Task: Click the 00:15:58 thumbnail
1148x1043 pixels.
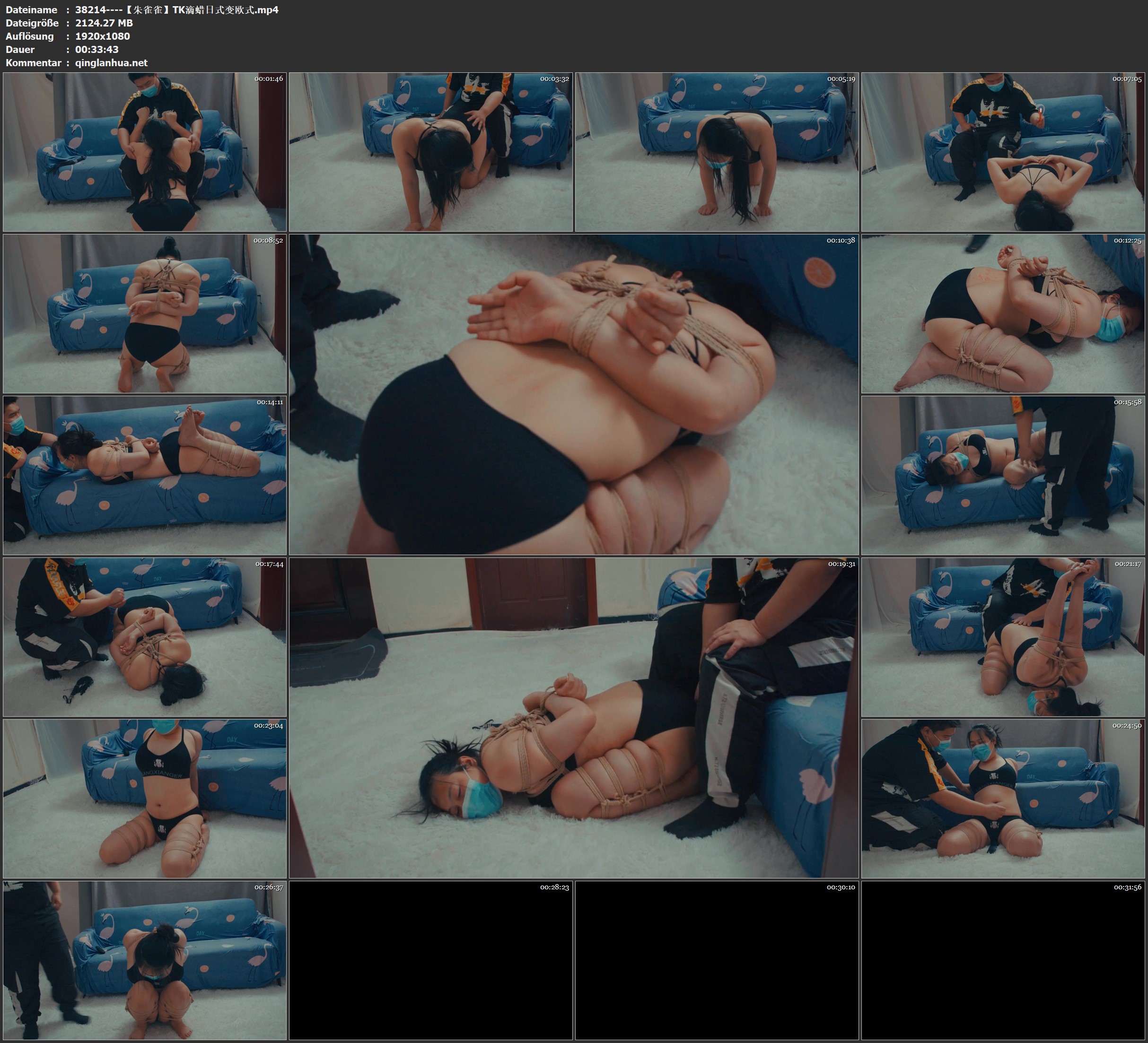Action: coord(1003,475)
